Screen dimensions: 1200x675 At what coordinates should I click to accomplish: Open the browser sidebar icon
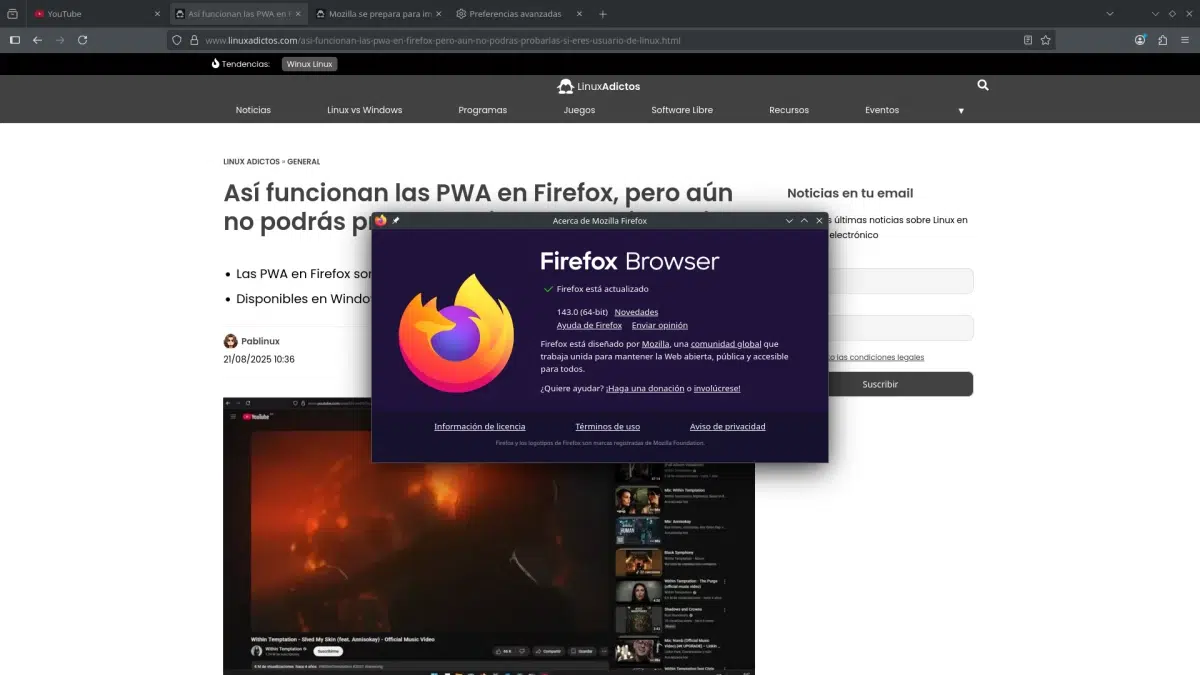click(x=14, y=40)
